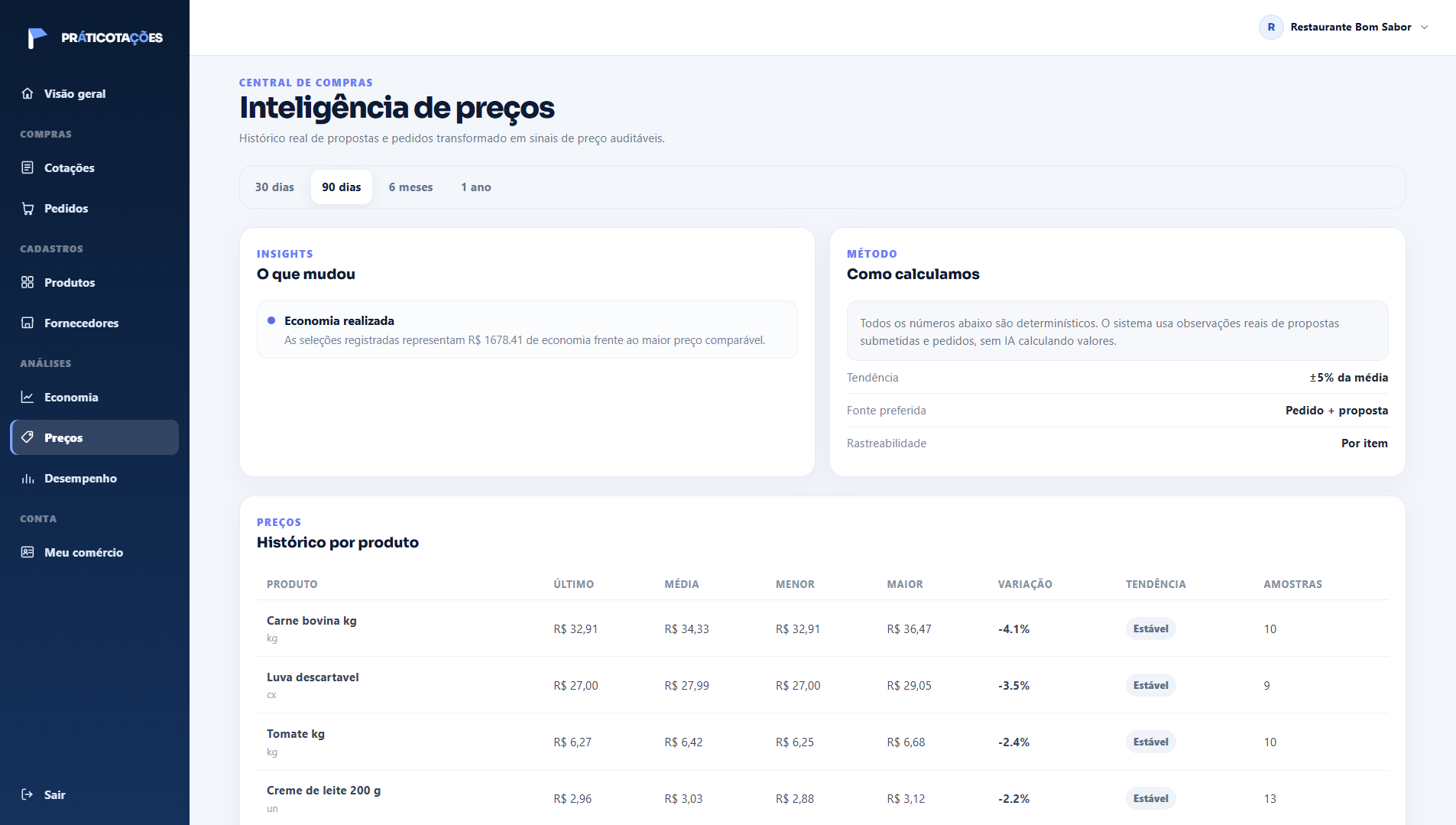Select the Luva descartavel product name

point(313,677)
